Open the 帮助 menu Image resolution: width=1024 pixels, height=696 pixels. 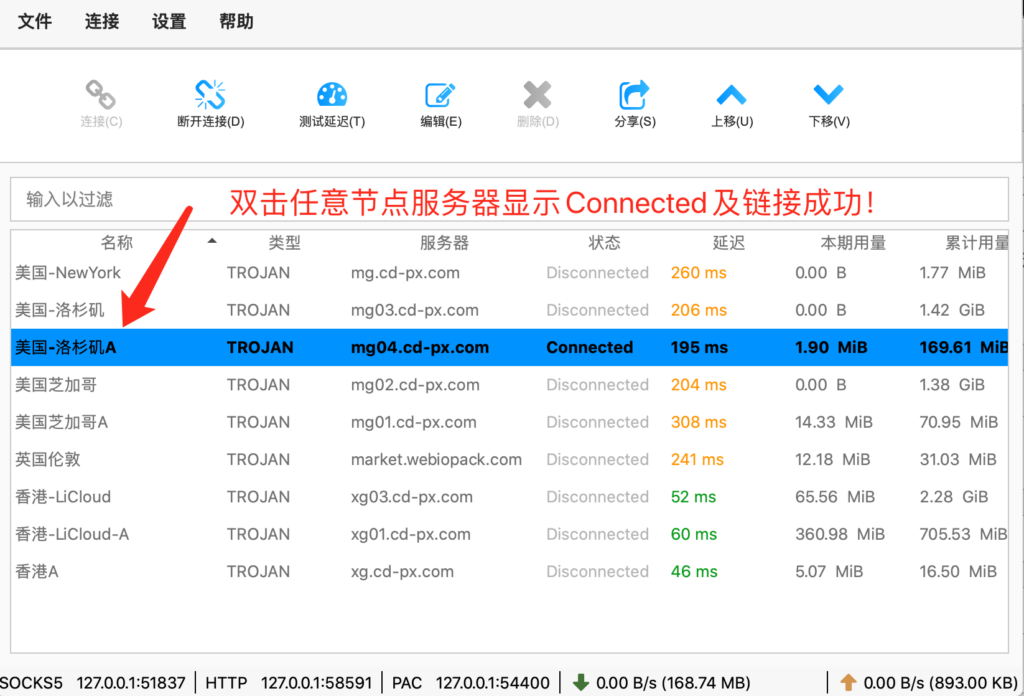[x=236, y=21]
